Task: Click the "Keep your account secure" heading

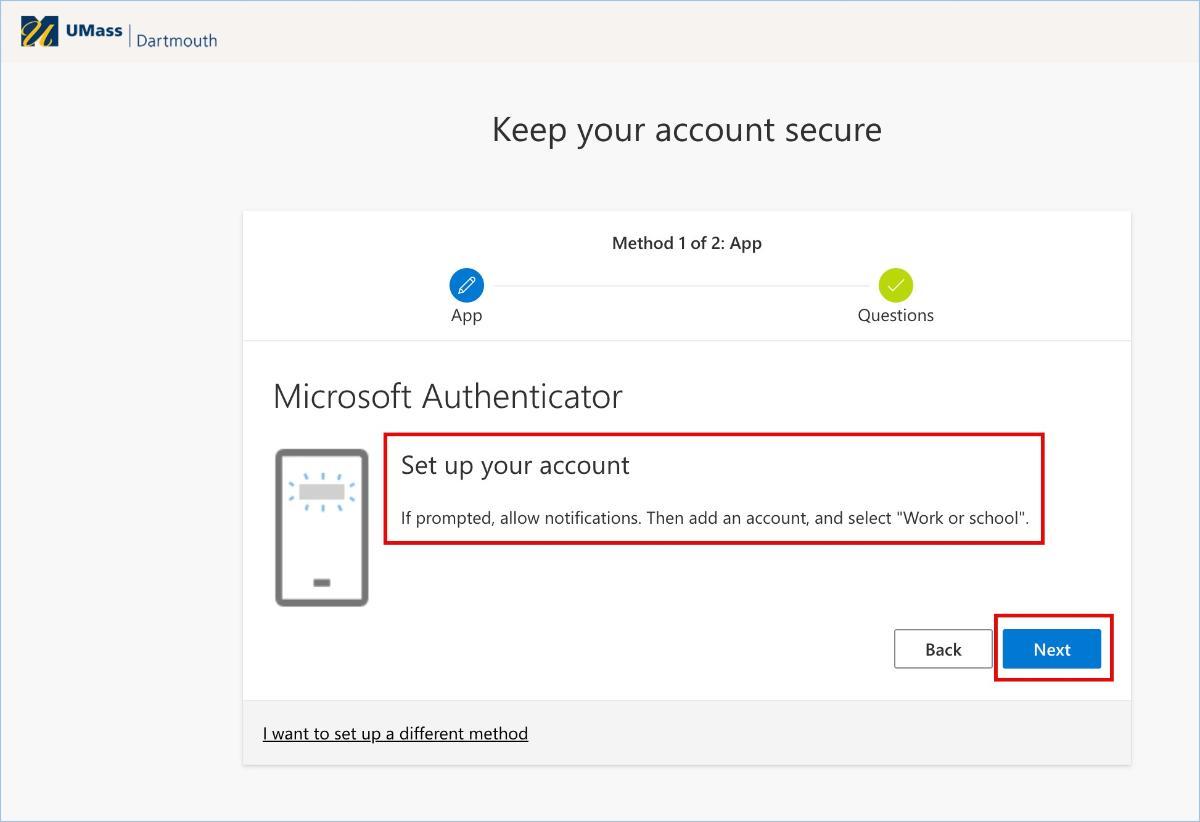Action: [686, 130]
